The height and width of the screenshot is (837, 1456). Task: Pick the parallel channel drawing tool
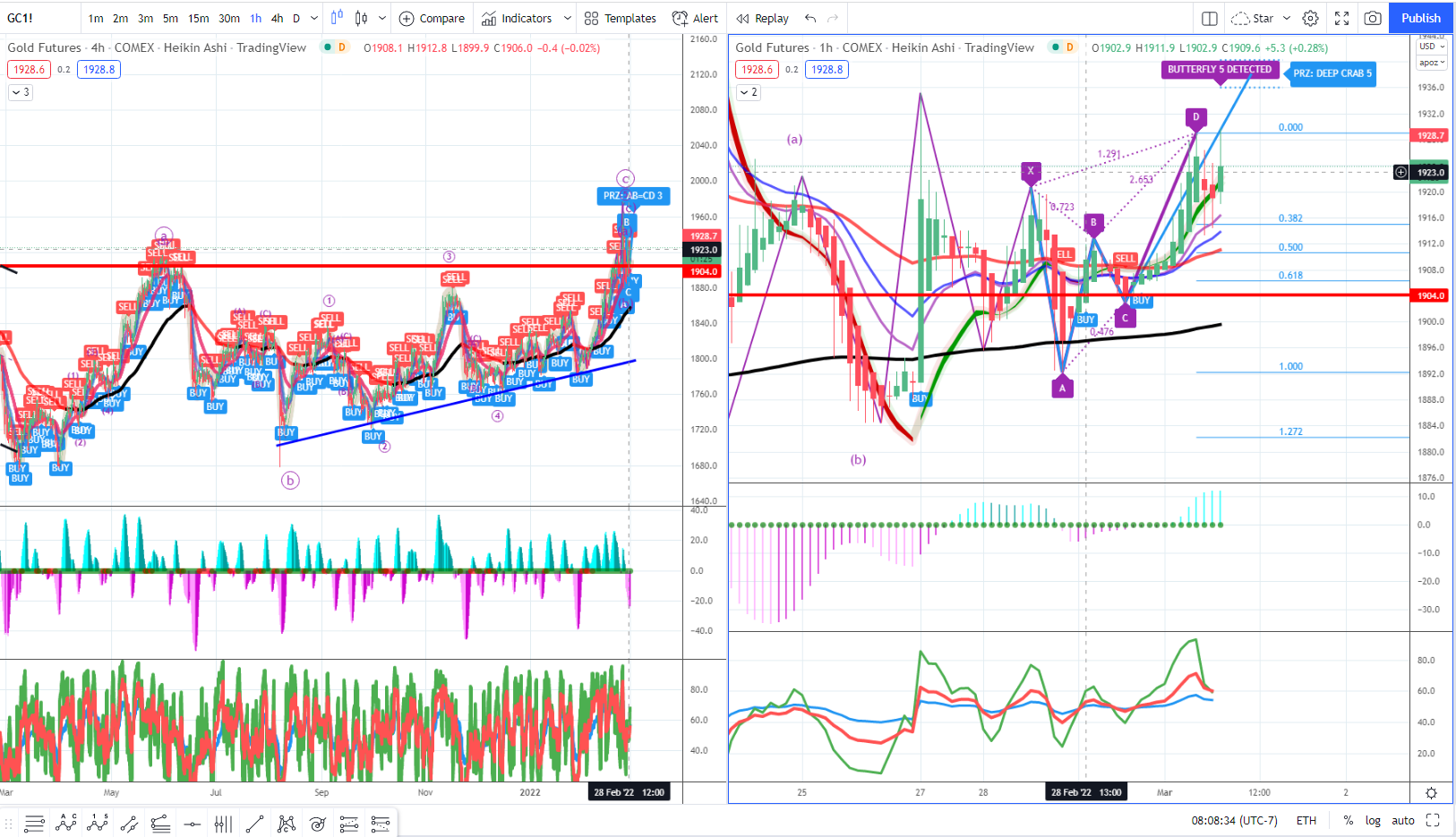point(129,824)
